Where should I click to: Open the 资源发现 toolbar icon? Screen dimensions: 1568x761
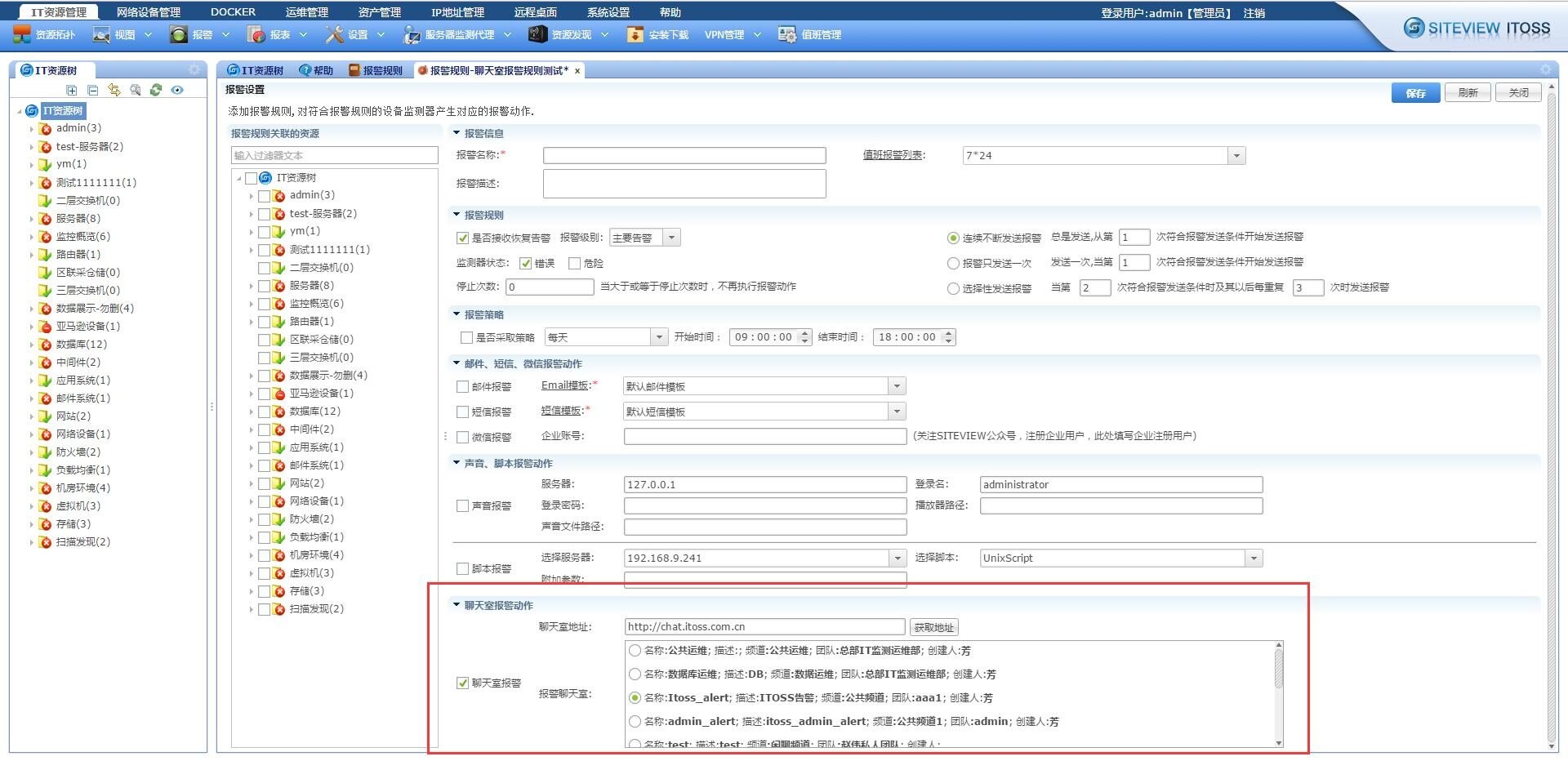(537, 34)
